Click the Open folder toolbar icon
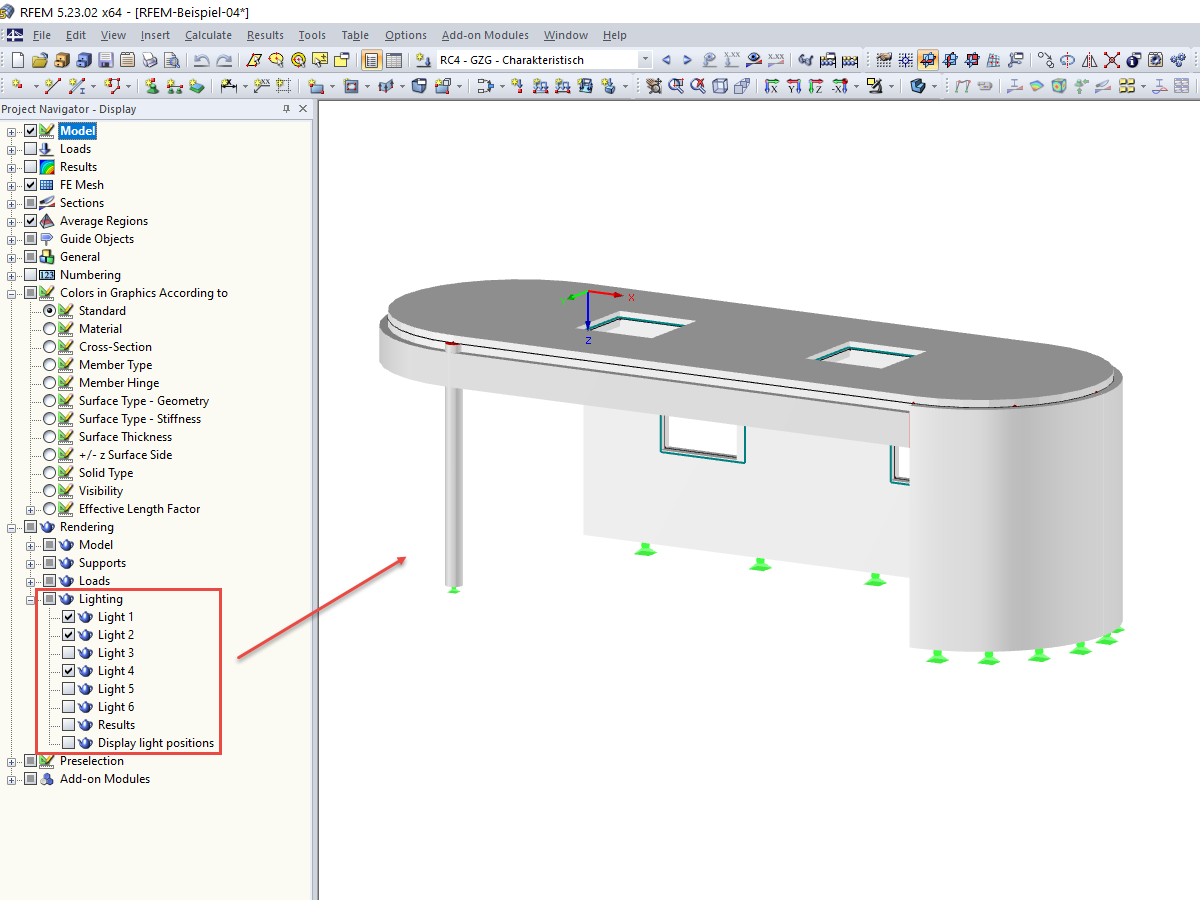Viewport: 1200px width, 900px height. (x=39, y=60)
